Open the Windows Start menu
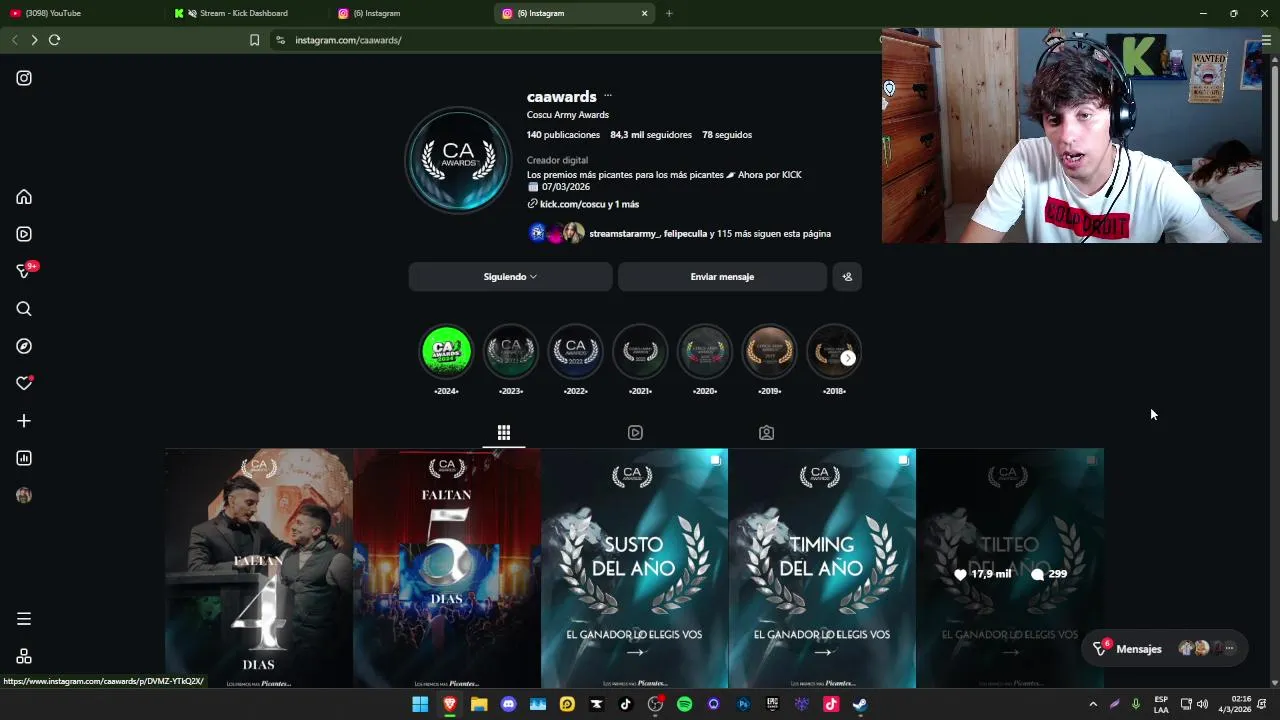The height and width of the screenshot is (720, 1280). tap(420, 704)
